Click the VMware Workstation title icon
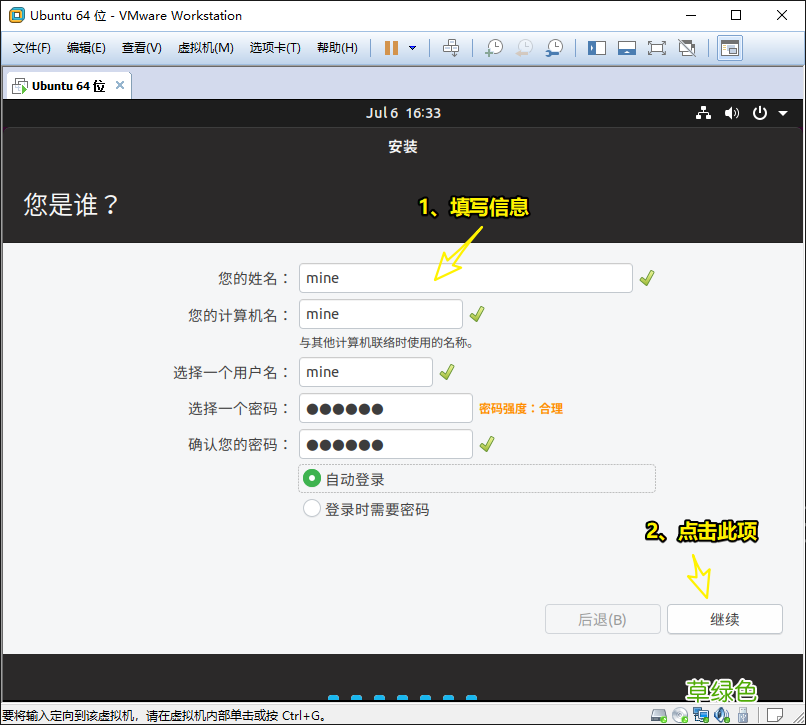Screen dimensions: 806x725 (x=16, y=15)
